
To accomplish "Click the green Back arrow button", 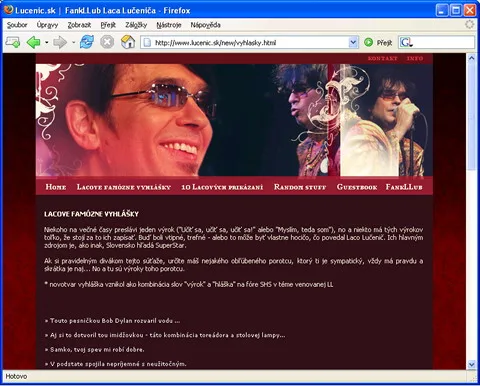I will [x=34, y=43].
